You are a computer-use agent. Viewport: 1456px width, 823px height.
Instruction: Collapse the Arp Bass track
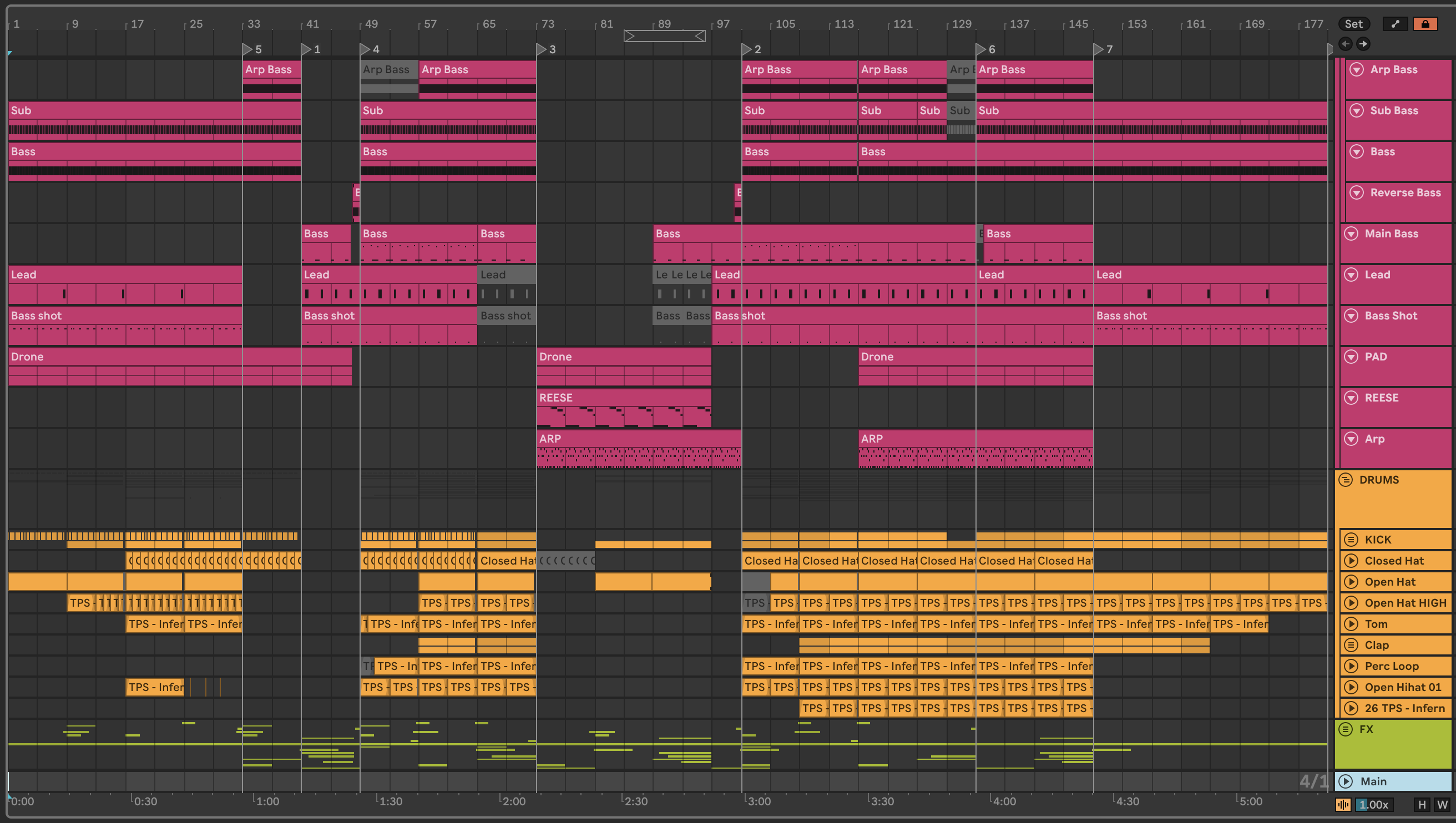click(x=1357, y=69)
